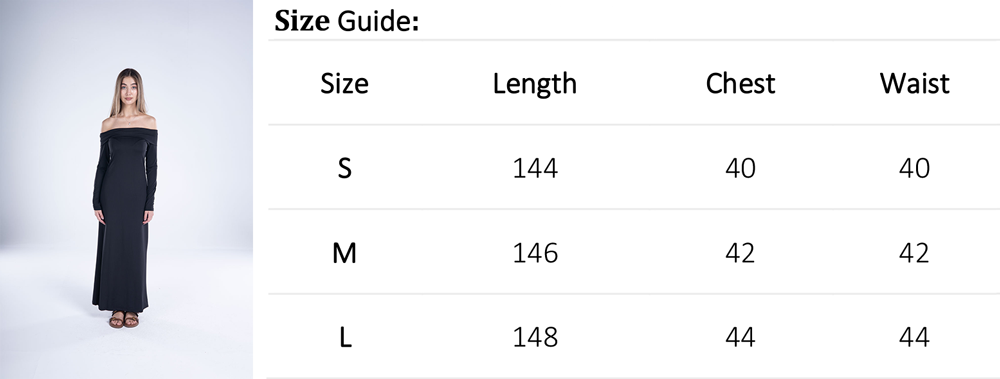Select size S row label
Screen dimensions: 1000x379
tap(344, 168)
